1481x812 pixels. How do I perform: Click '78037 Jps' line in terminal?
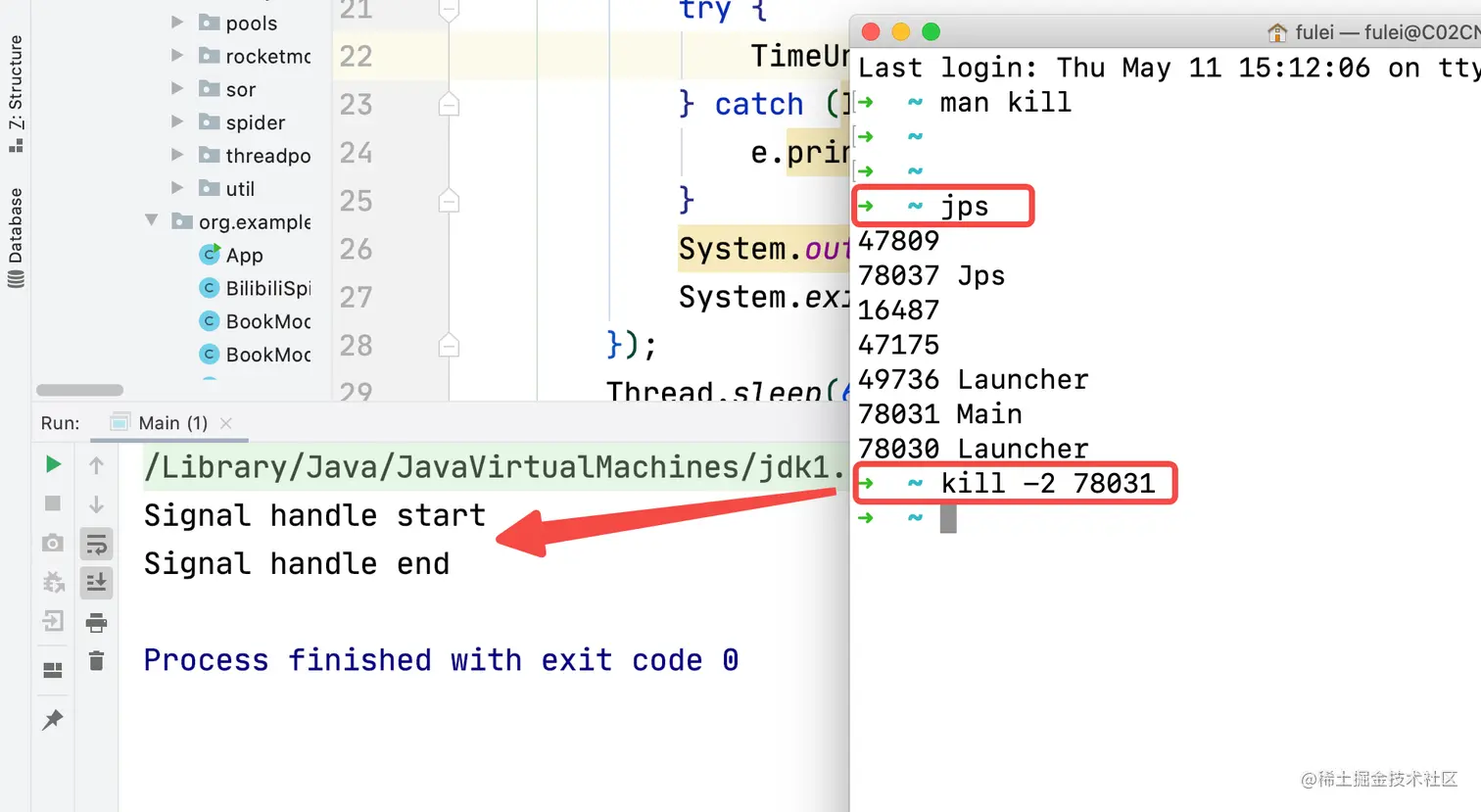click(x=932, y=275)
